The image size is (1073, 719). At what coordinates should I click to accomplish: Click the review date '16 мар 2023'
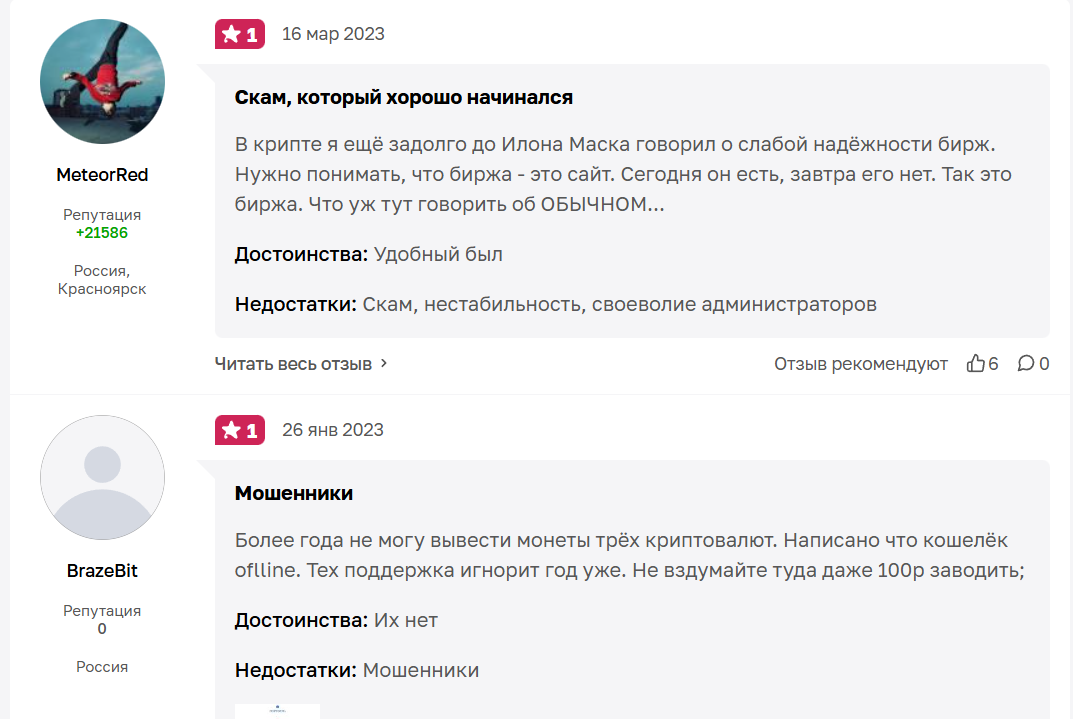coord(333,34)
